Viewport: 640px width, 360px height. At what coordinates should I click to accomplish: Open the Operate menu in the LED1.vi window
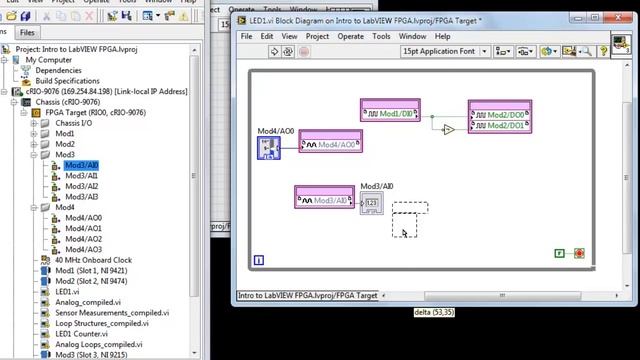(350, 36)
